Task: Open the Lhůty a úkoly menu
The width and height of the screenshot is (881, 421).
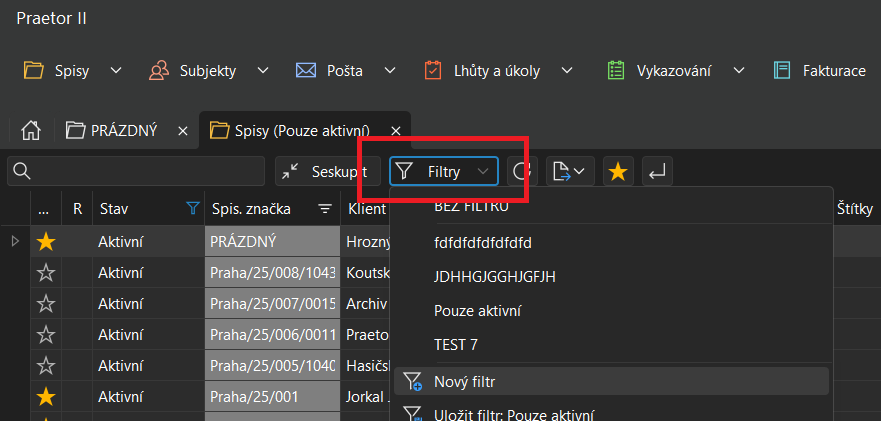Action: pos(496,71)
